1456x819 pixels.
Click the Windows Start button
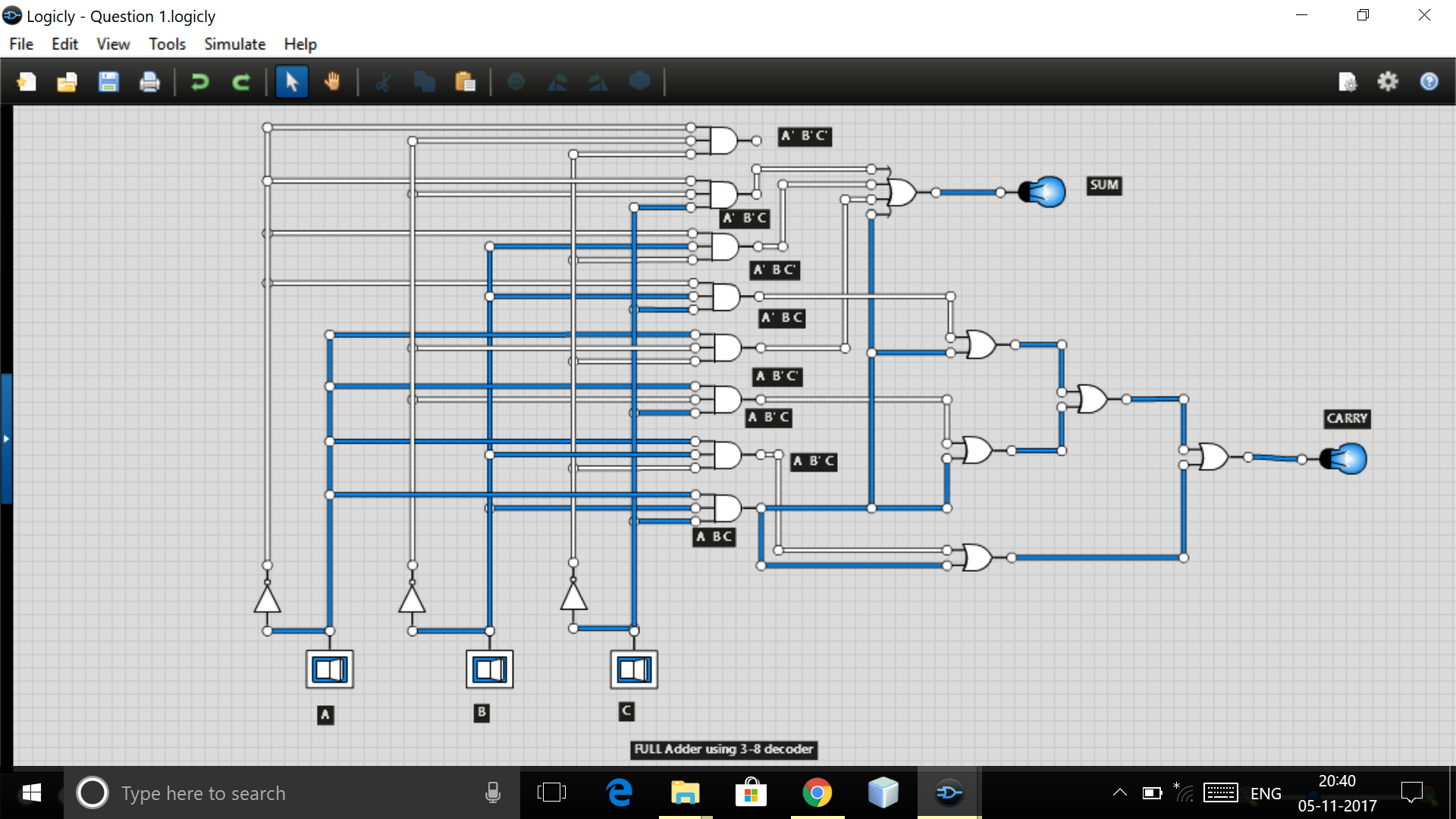coord(31,793)
